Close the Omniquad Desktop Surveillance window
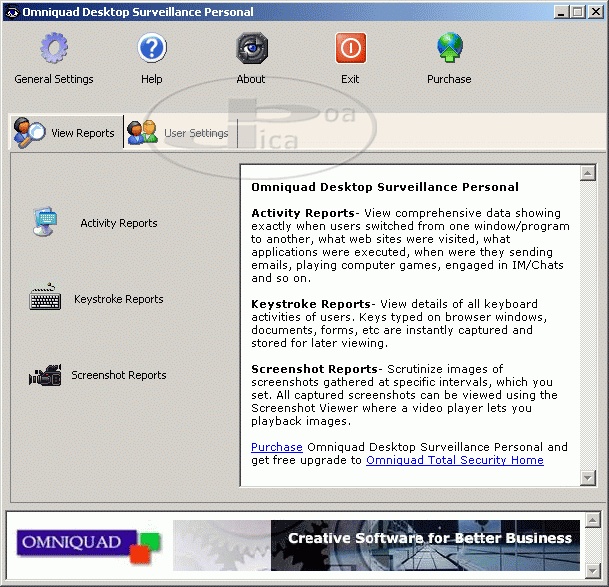This screenshot has height=587, width=609. (x=596, y=12)
